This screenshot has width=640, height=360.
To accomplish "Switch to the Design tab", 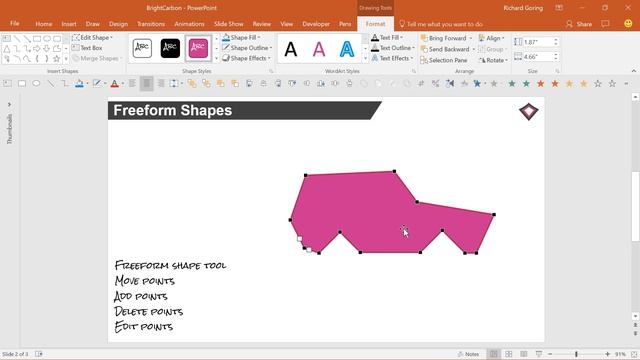I will [118, 24].
